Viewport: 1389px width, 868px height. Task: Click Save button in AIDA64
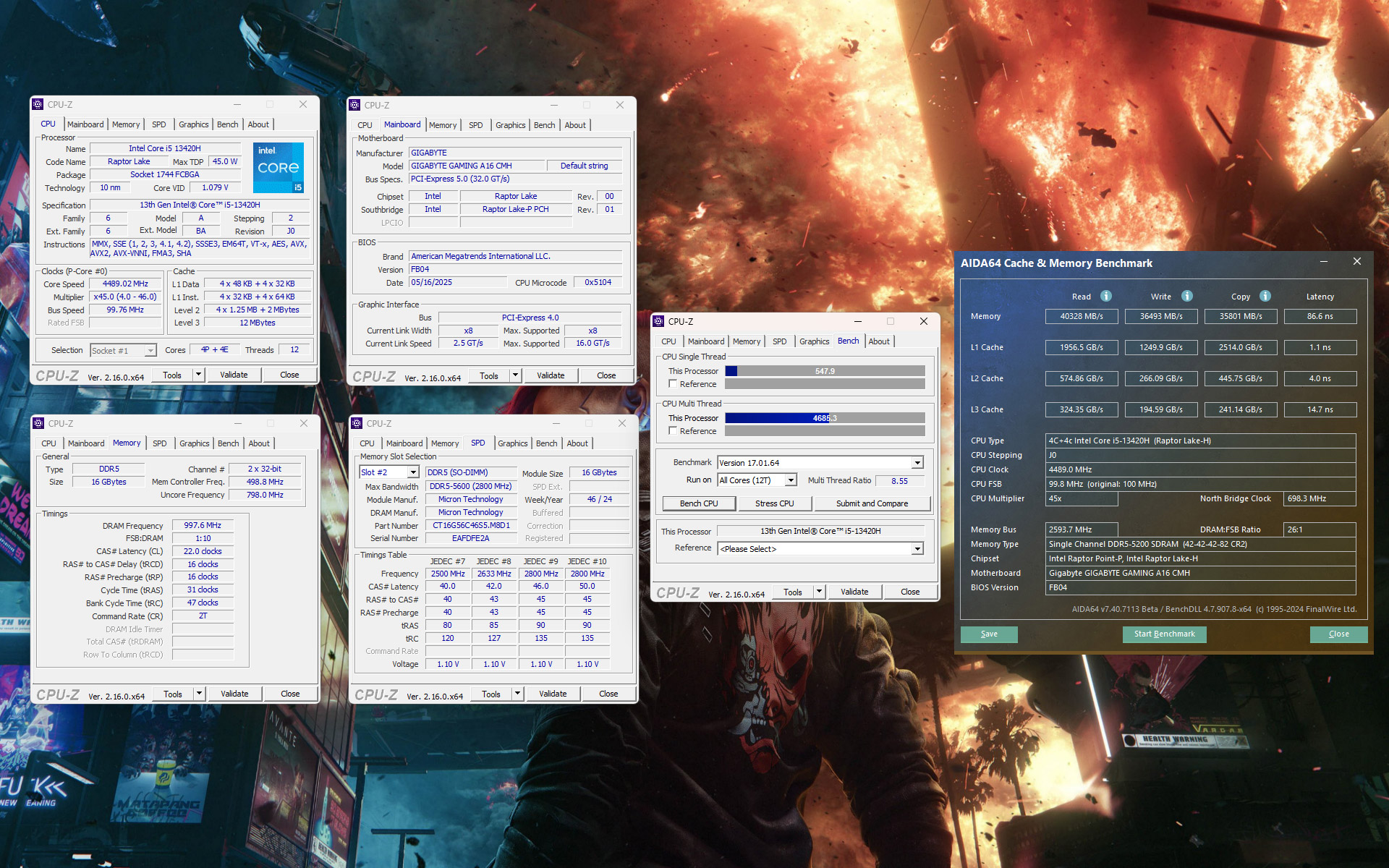click(989, 634)
